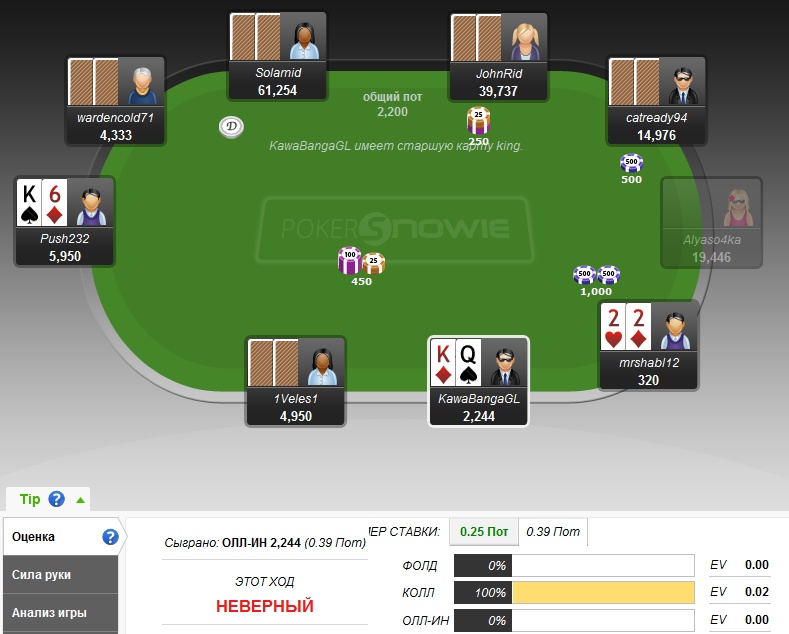This screenshot has width=789, height=634.
Task: Click the 1,000 chip stack bet
Action: (x=596, y=281)
